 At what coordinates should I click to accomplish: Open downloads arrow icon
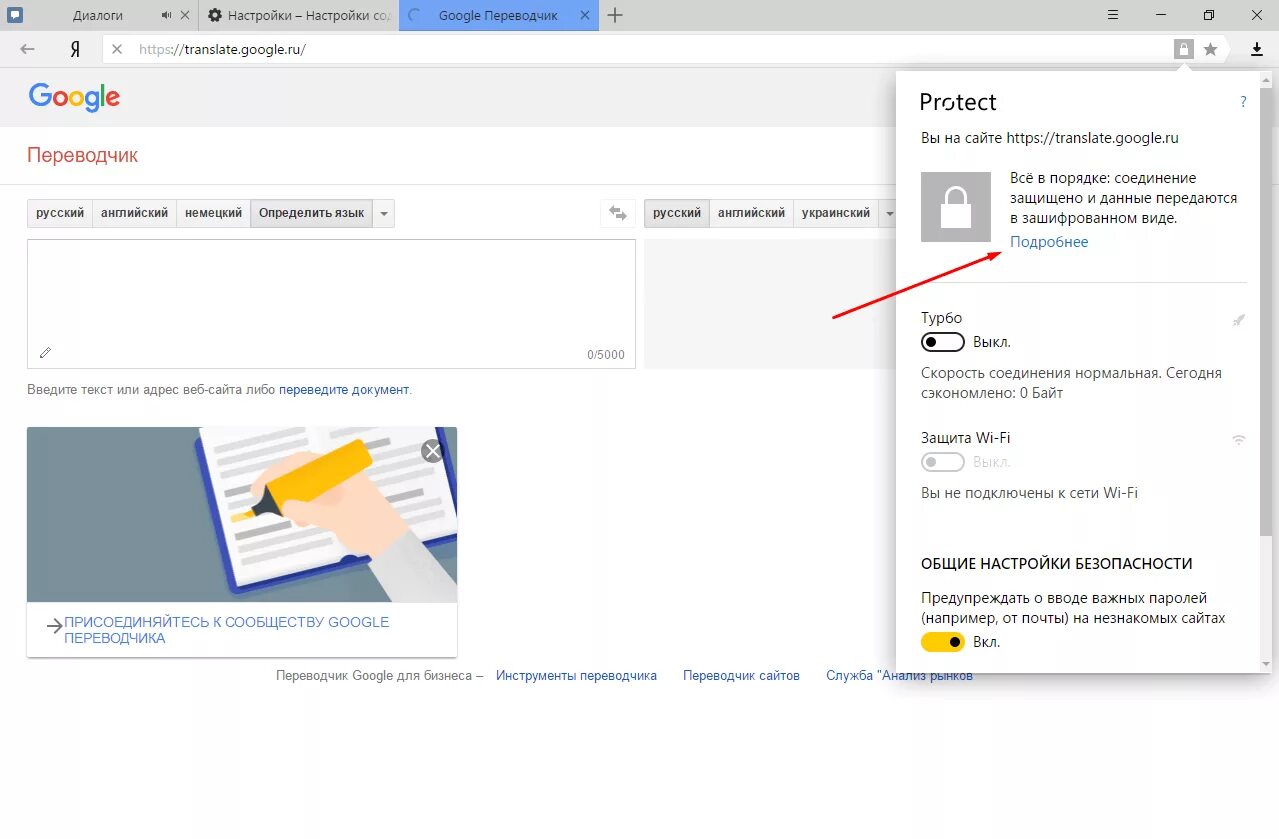[x=1257, y=49]
